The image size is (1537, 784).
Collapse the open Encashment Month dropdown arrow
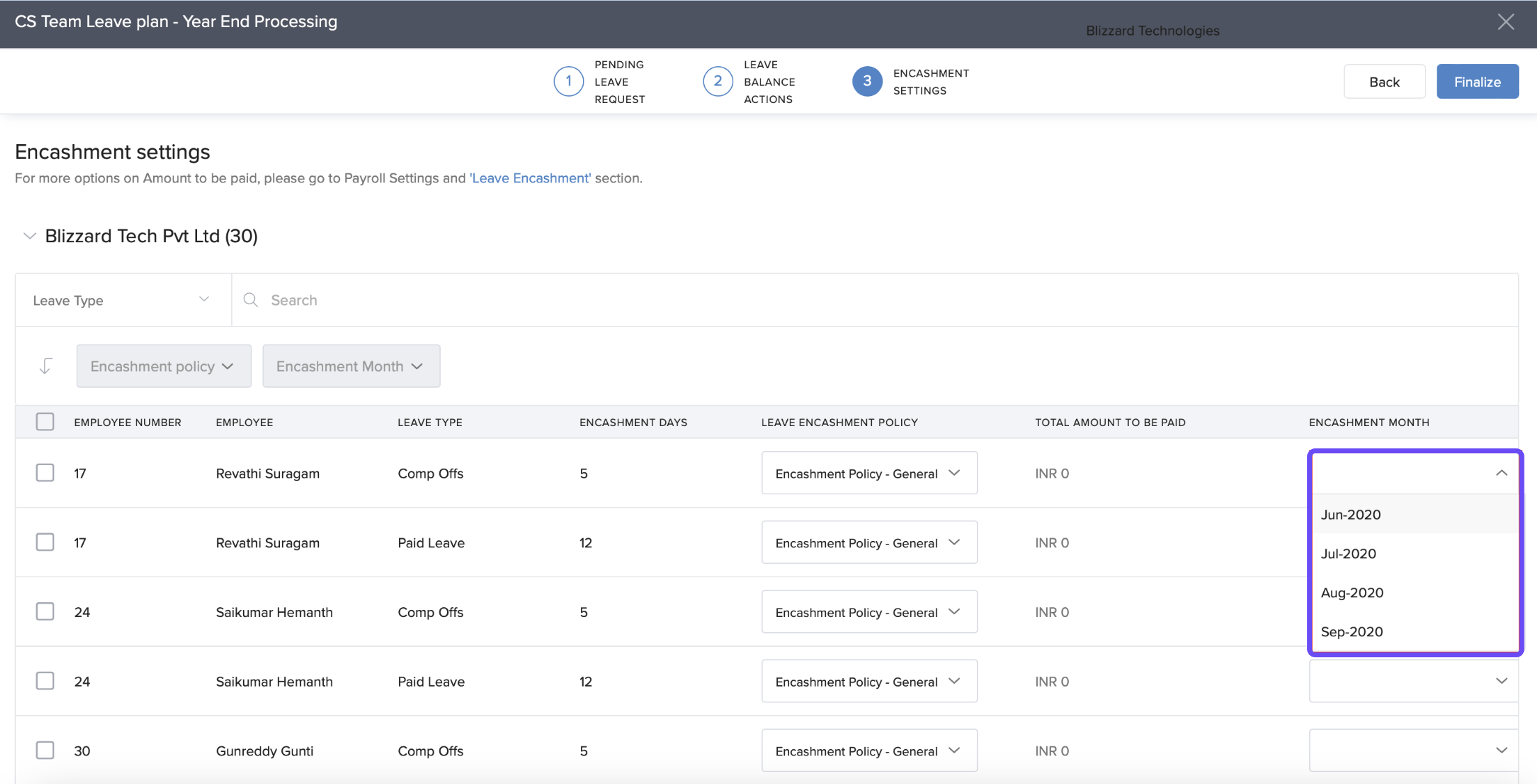[1501, 473]
